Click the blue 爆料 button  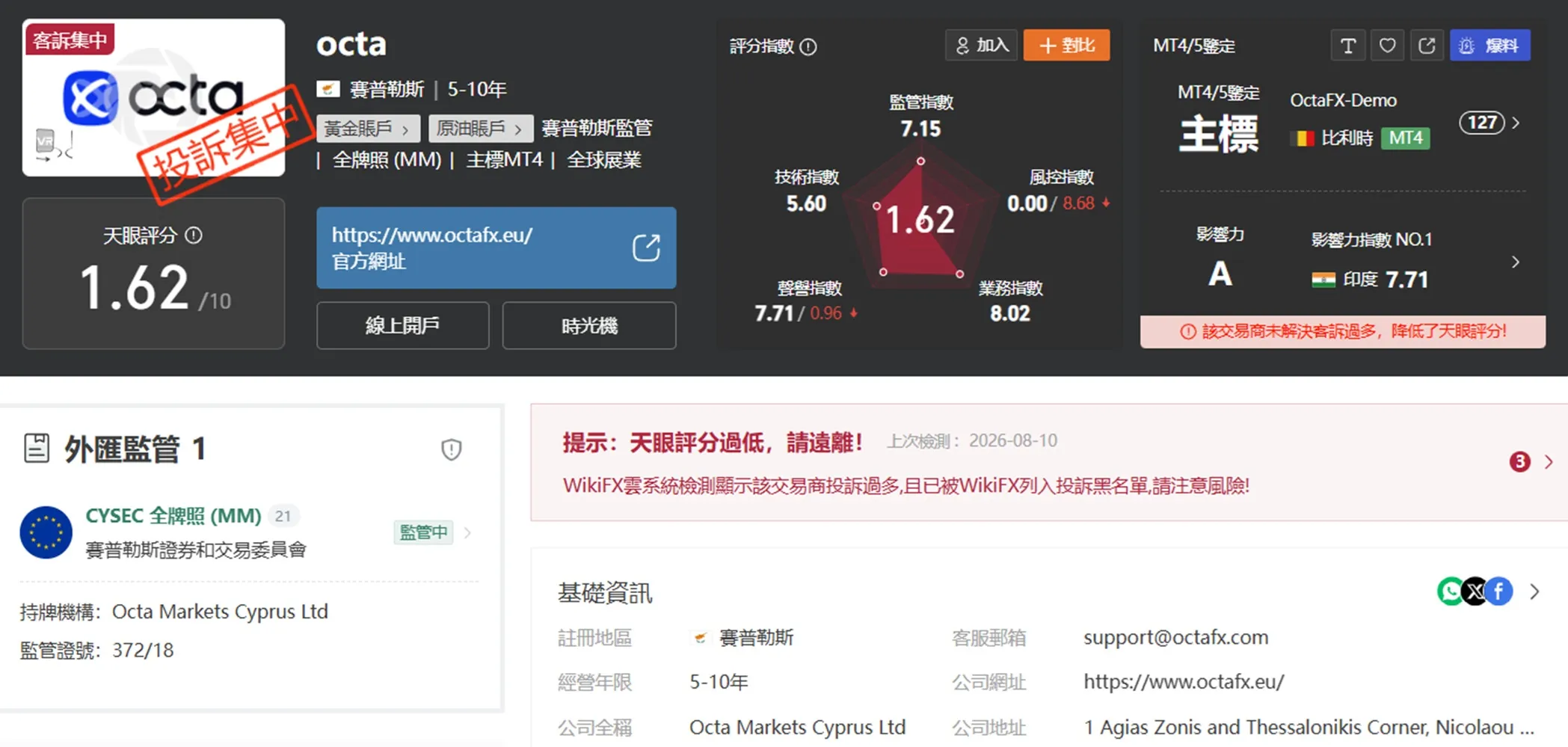tap(1489, 46)
